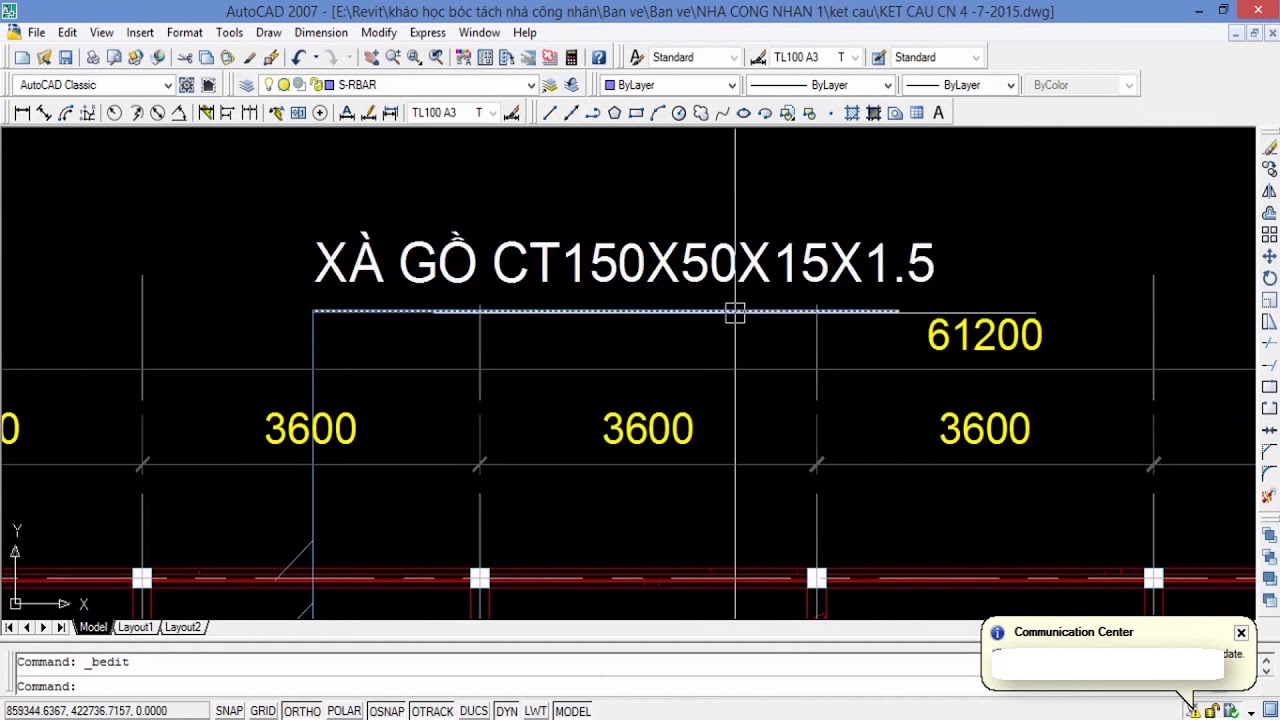Viewport: 1280px width, 720px height.
Task: Select the Rotate tool in Modify toolbar
Action: (1269, 278)
